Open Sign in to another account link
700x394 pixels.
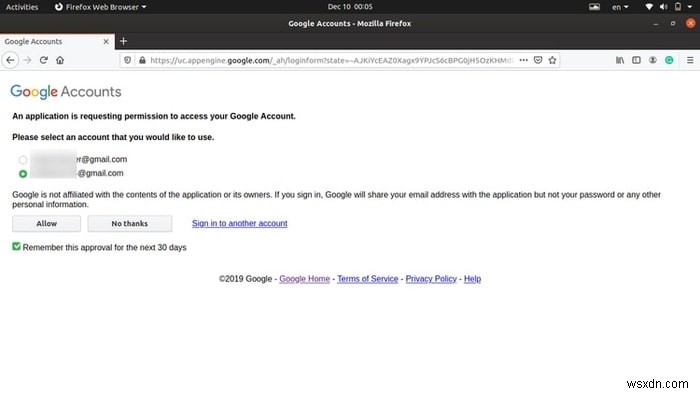240,223
